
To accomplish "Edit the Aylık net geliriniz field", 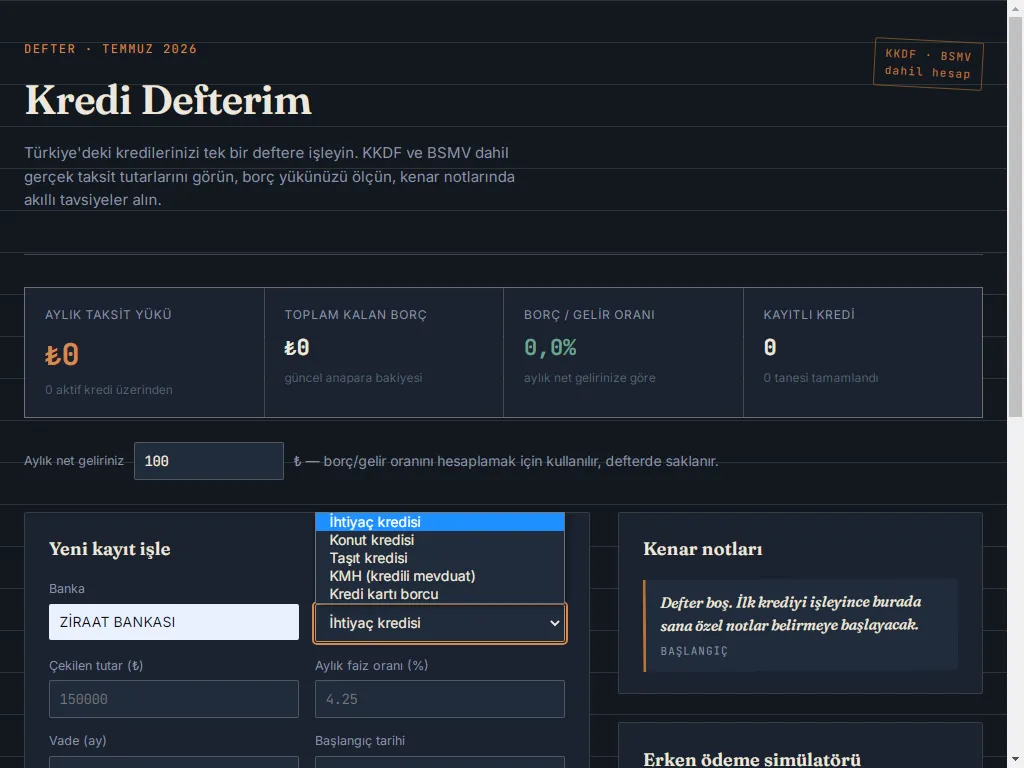I will 209,461.
